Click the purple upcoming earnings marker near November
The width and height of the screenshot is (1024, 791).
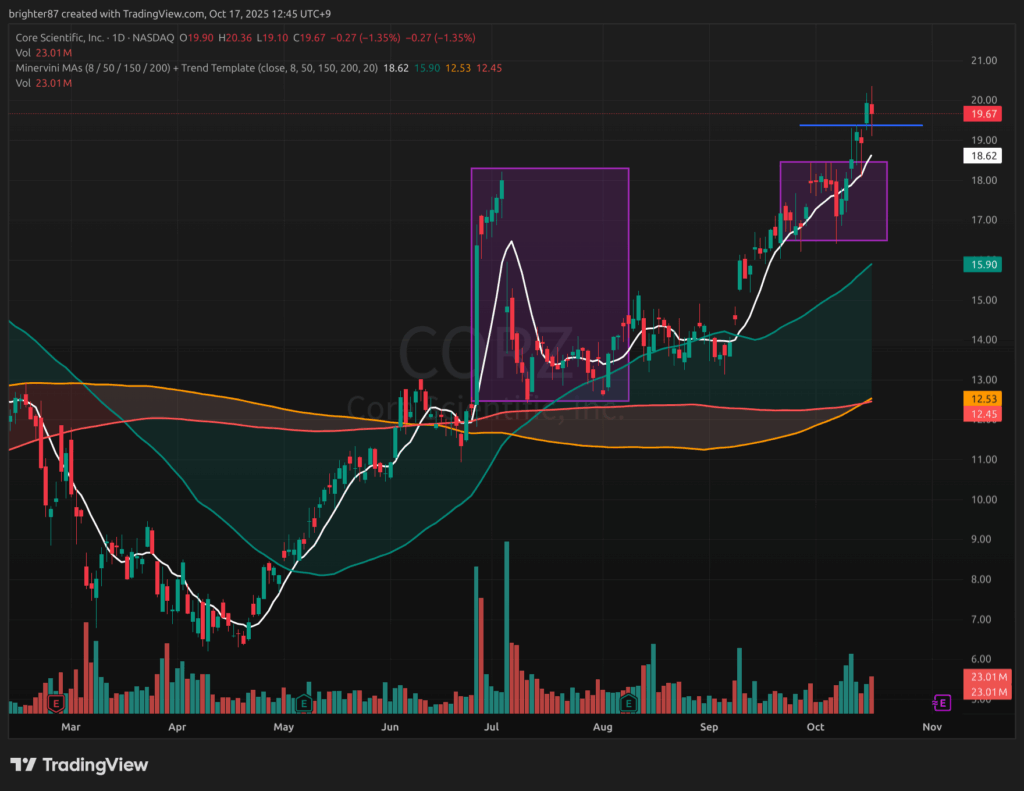coord(941,701)
